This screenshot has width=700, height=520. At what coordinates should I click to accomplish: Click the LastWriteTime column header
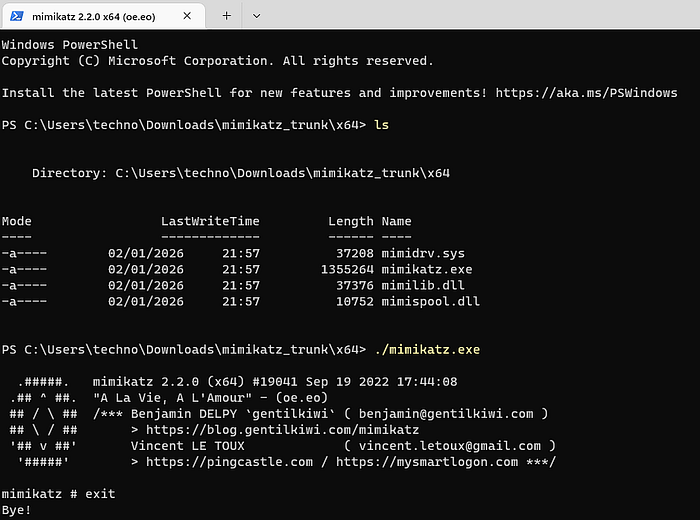(210, 221)
